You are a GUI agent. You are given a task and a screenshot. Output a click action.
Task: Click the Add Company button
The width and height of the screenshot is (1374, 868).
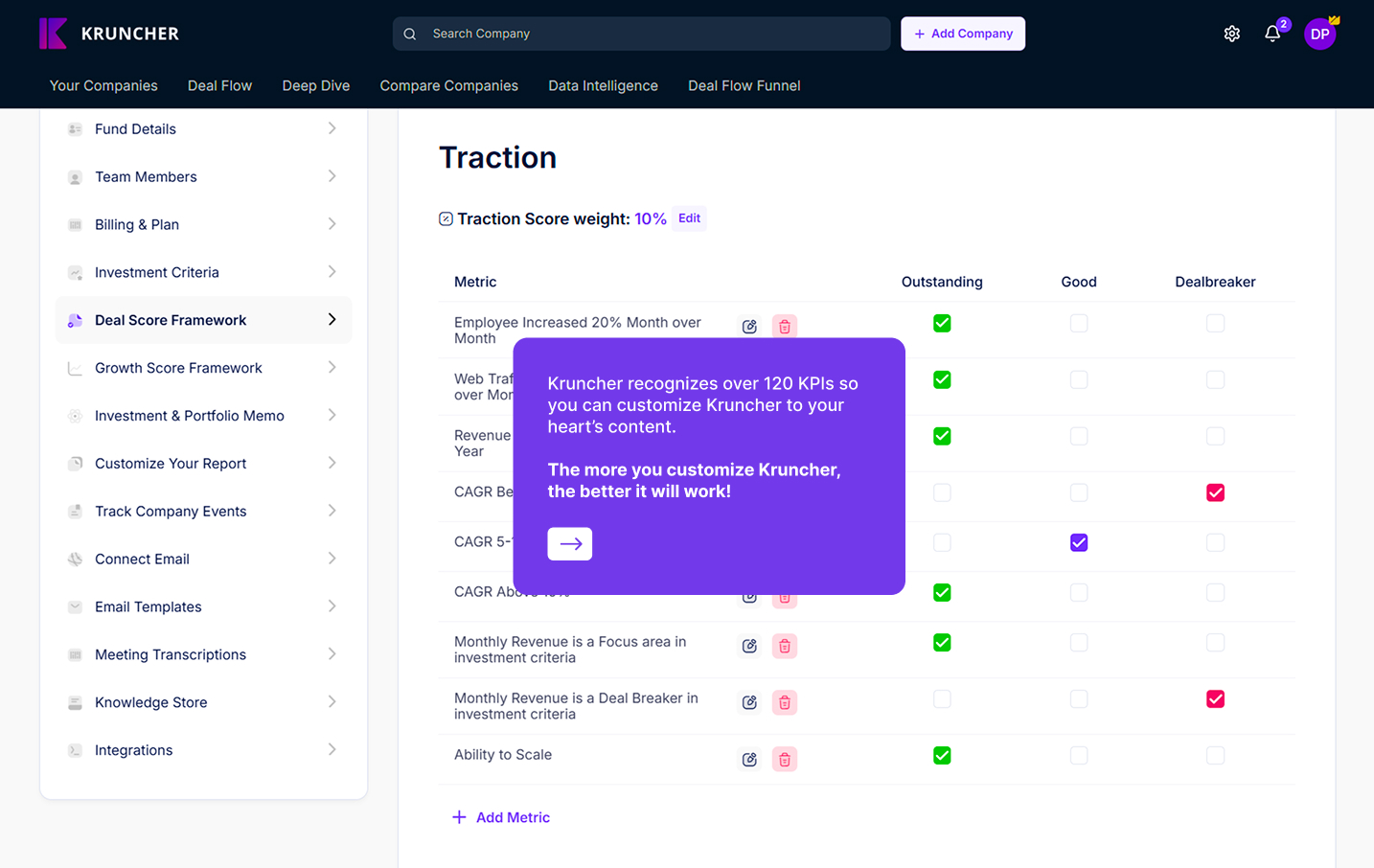click(962, 34)
